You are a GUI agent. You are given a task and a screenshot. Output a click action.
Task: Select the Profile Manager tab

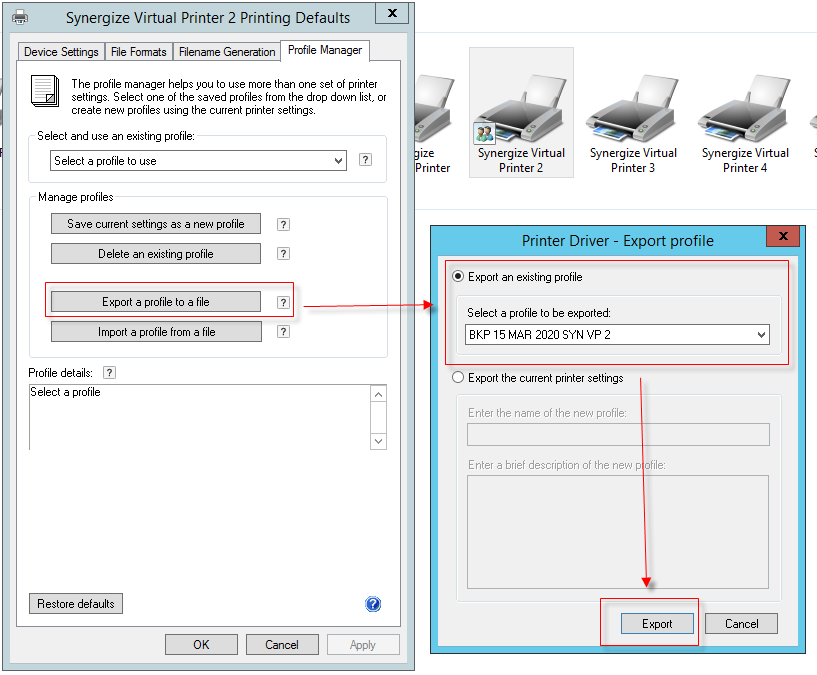(325, 50)
